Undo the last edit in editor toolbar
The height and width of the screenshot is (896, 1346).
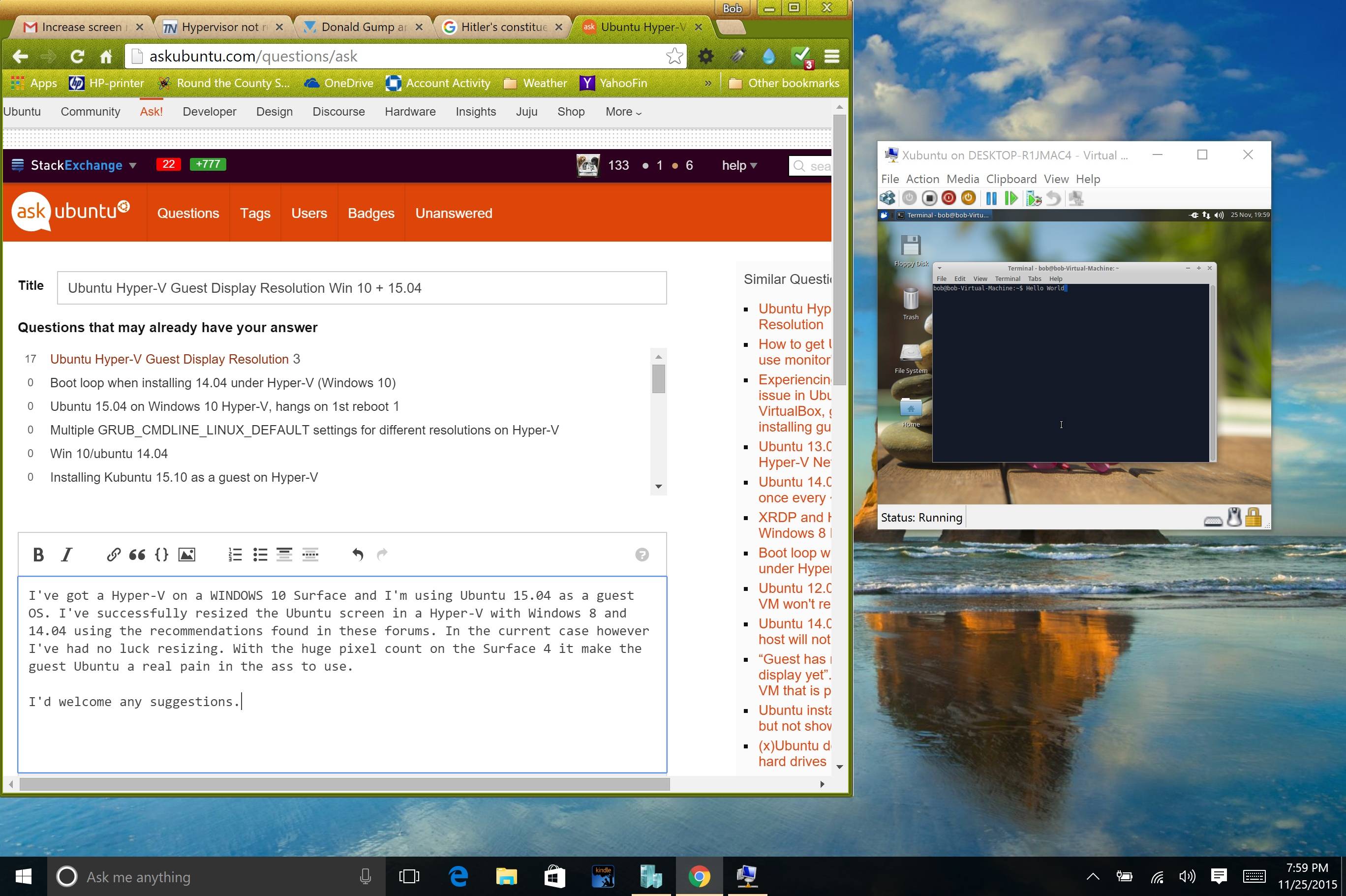tap(358, 555)
